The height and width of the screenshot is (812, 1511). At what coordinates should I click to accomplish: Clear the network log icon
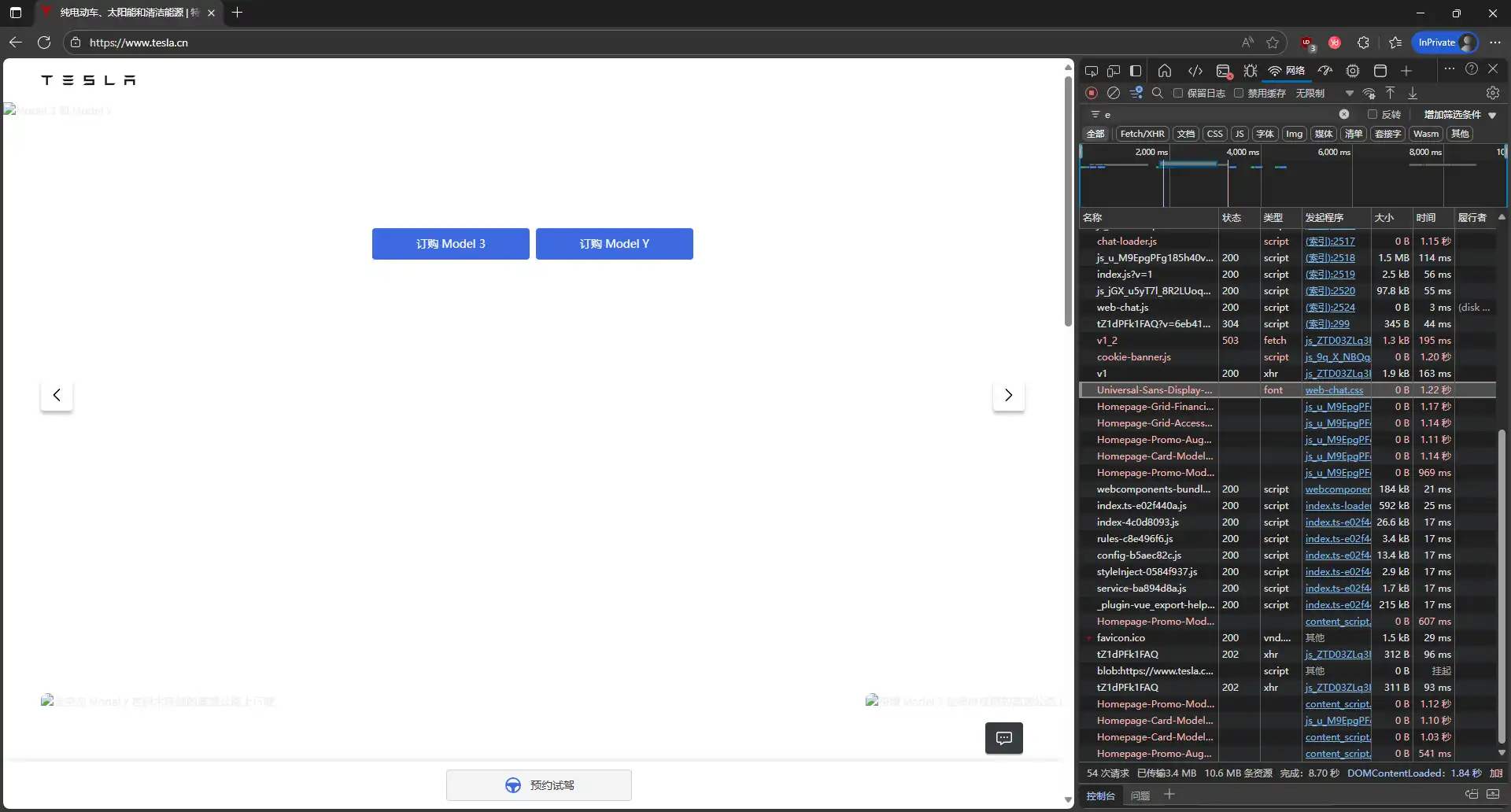pos(1114,93)
